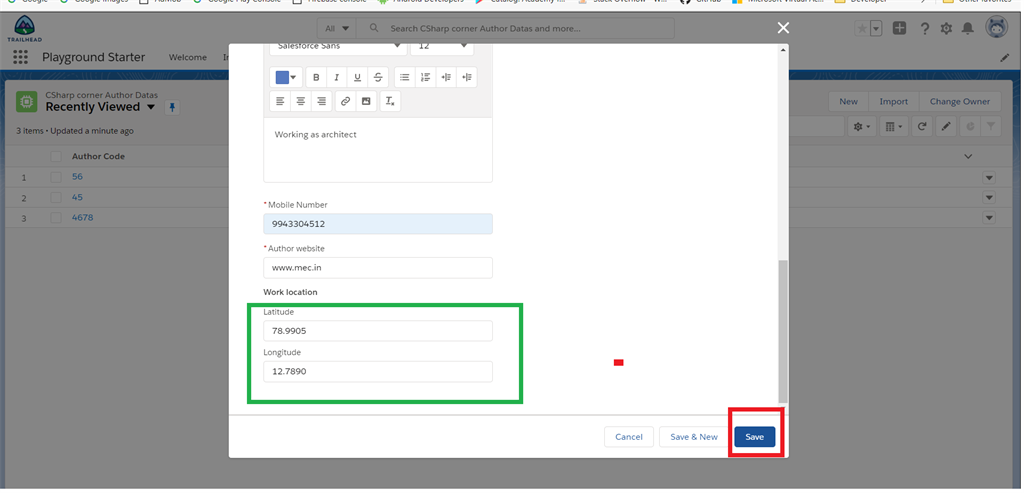The width and height of the screenshot is (1024, 493).
Task: Edit list inline with pencil icon
Action: coord(946,127)
